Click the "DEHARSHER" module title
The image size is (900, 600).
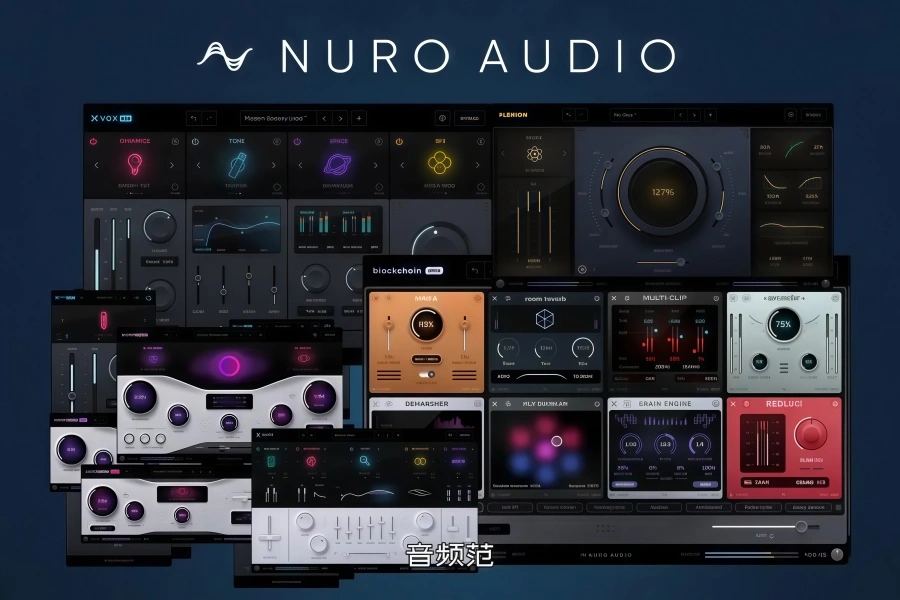pos(426,404)
